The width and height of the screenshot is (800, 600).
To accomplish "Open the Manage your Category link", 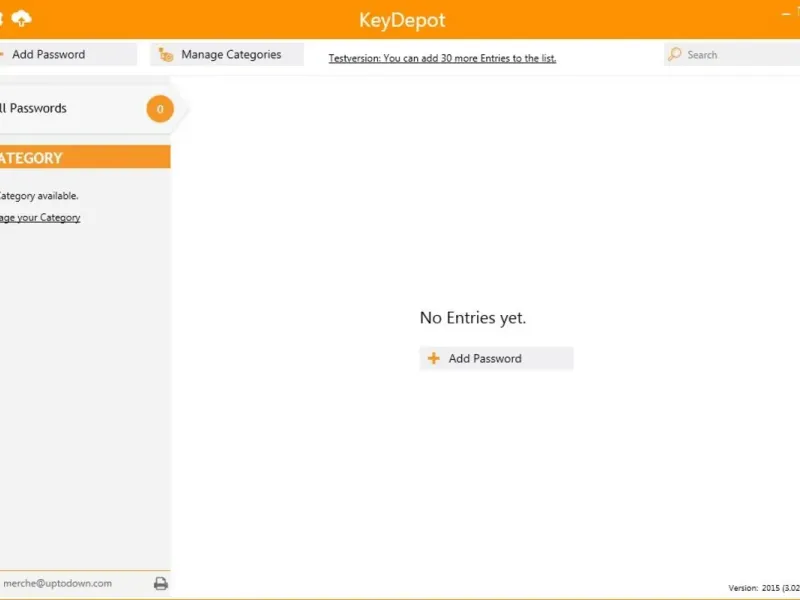I will click(x=40, y=218).
